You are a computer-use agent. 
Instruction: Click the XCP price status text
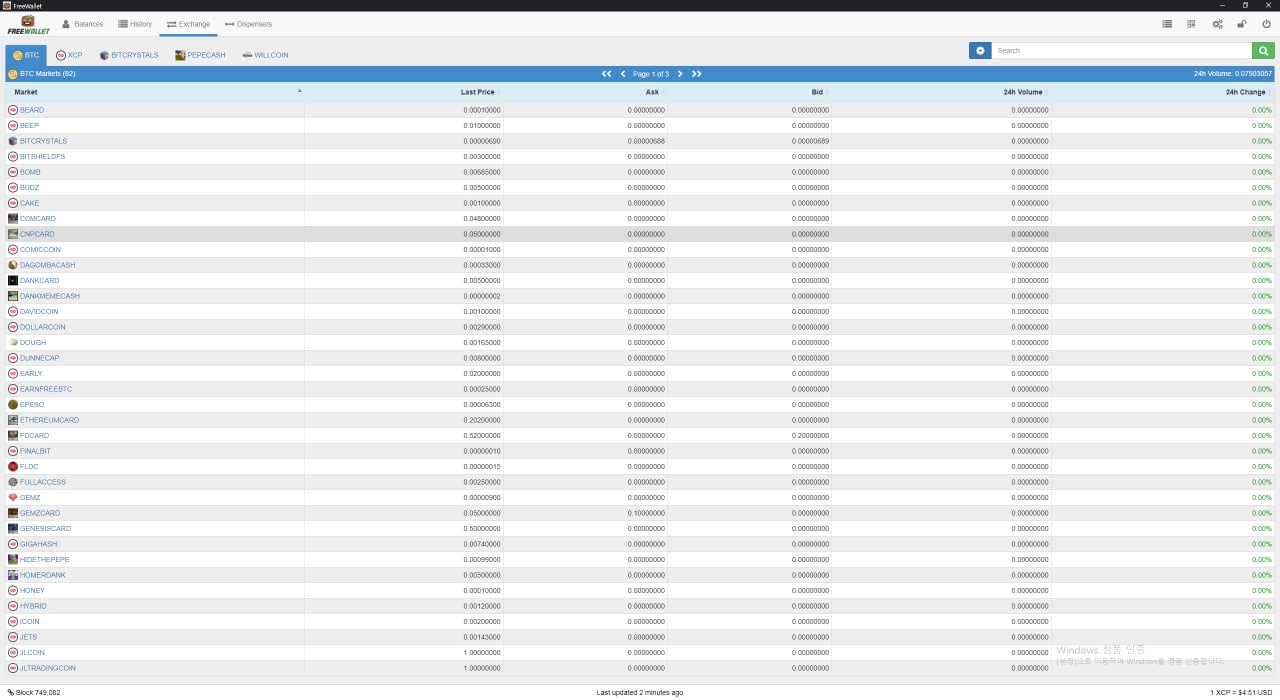click(1241, 692)
